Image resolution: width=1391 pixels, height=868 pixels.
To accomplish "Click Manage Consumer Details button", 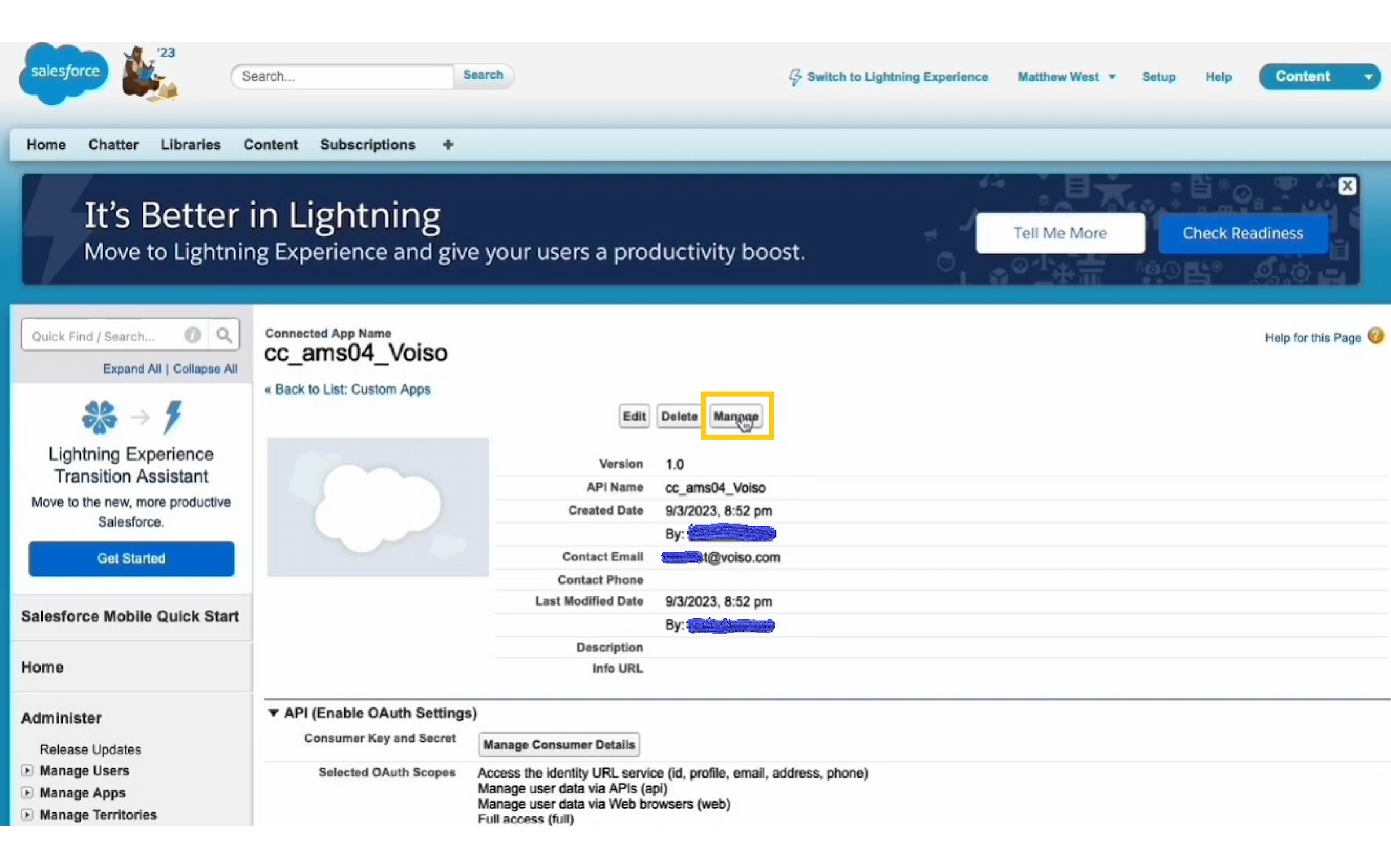I will point(559,745).
